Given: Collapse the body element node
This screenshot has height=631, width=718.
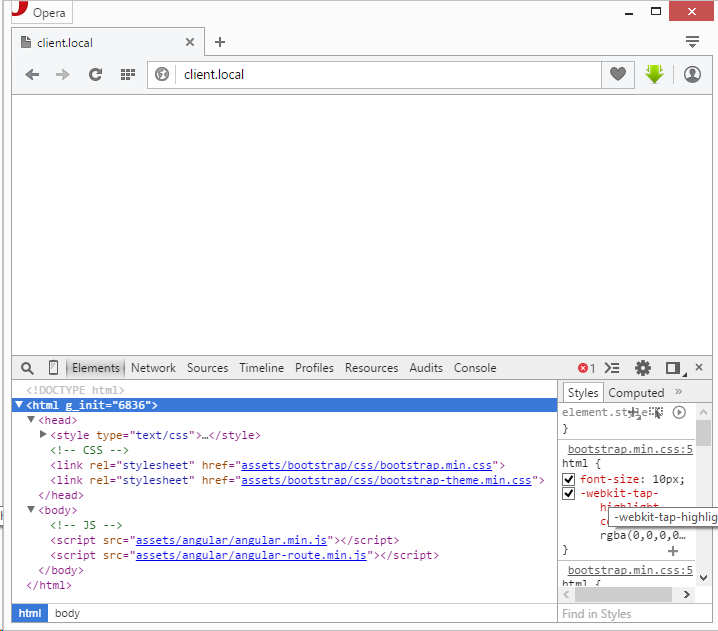Looking at the screenshot, I should click(31, 510).
